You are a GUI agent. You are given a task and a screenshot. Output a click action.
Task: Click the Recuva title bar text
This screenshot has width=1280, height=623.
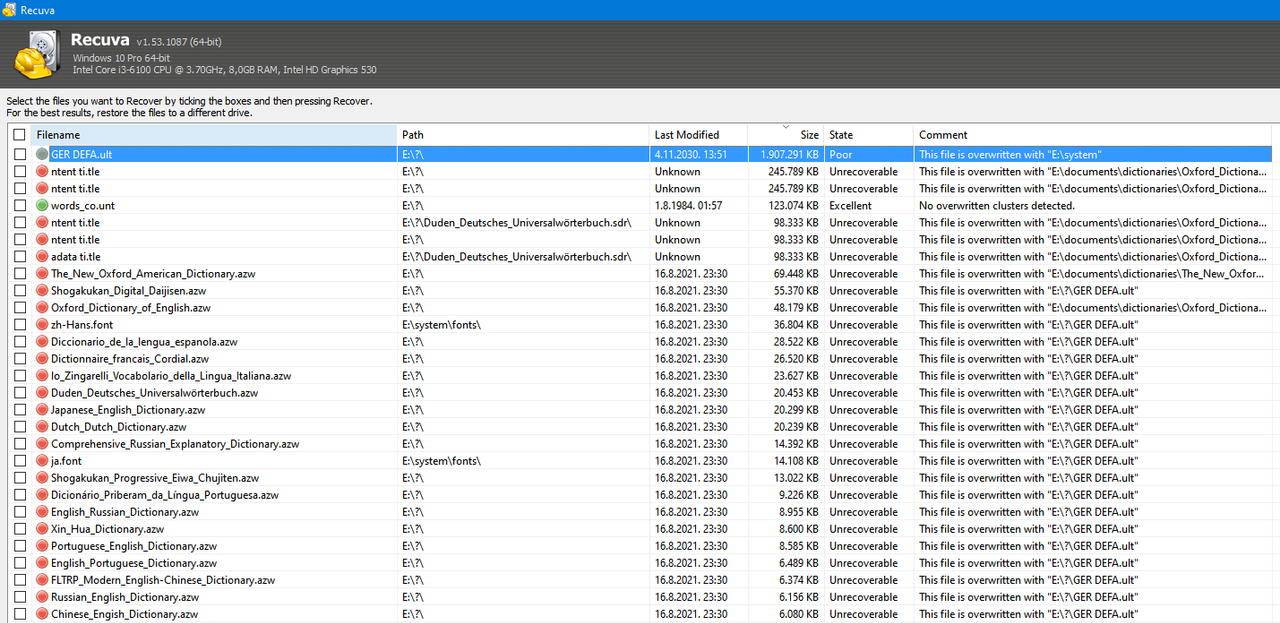[38, 10]
